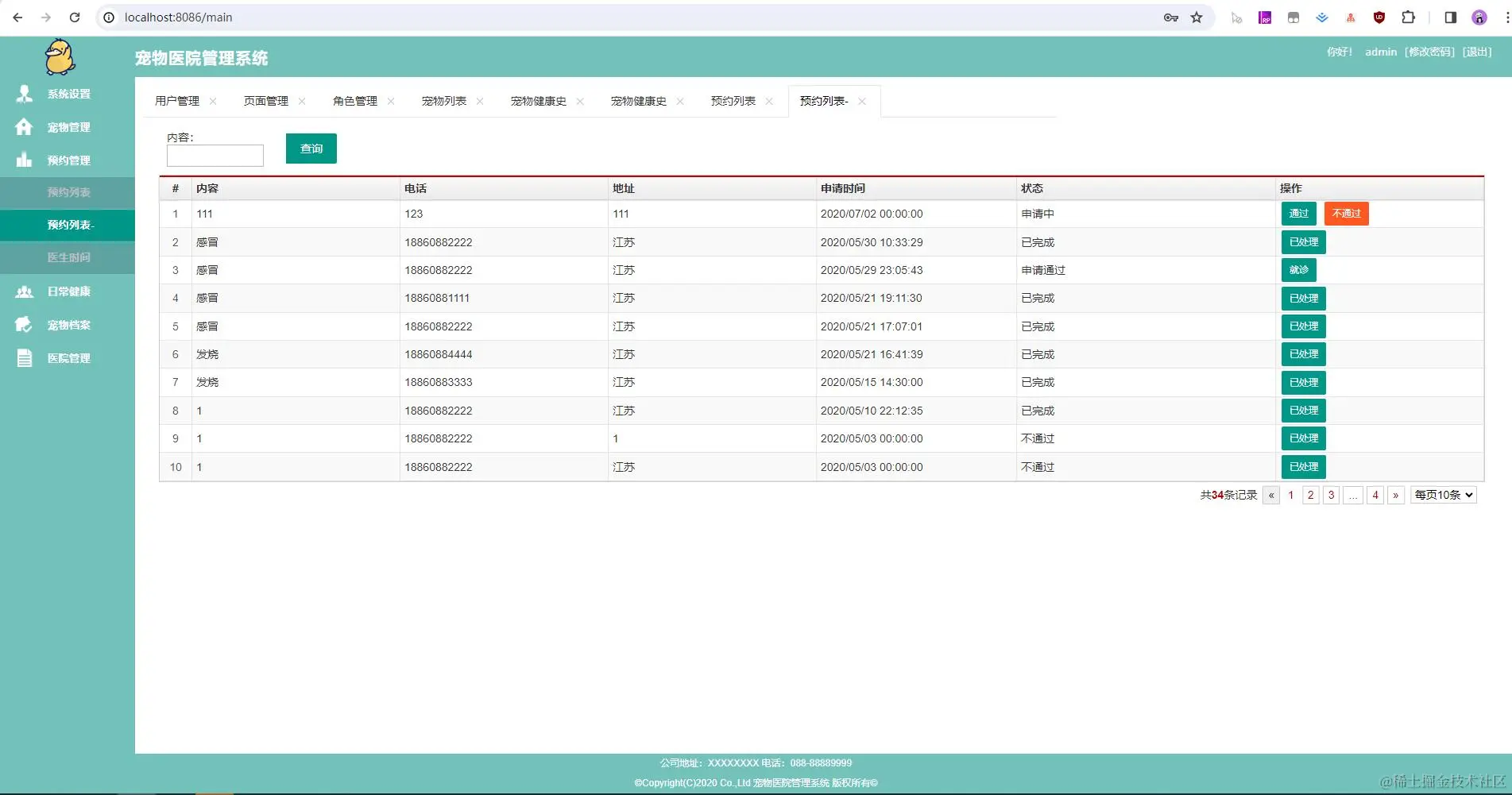Open the purple RP extension icon
The image size is (1512, 795).
point(1265,17)
